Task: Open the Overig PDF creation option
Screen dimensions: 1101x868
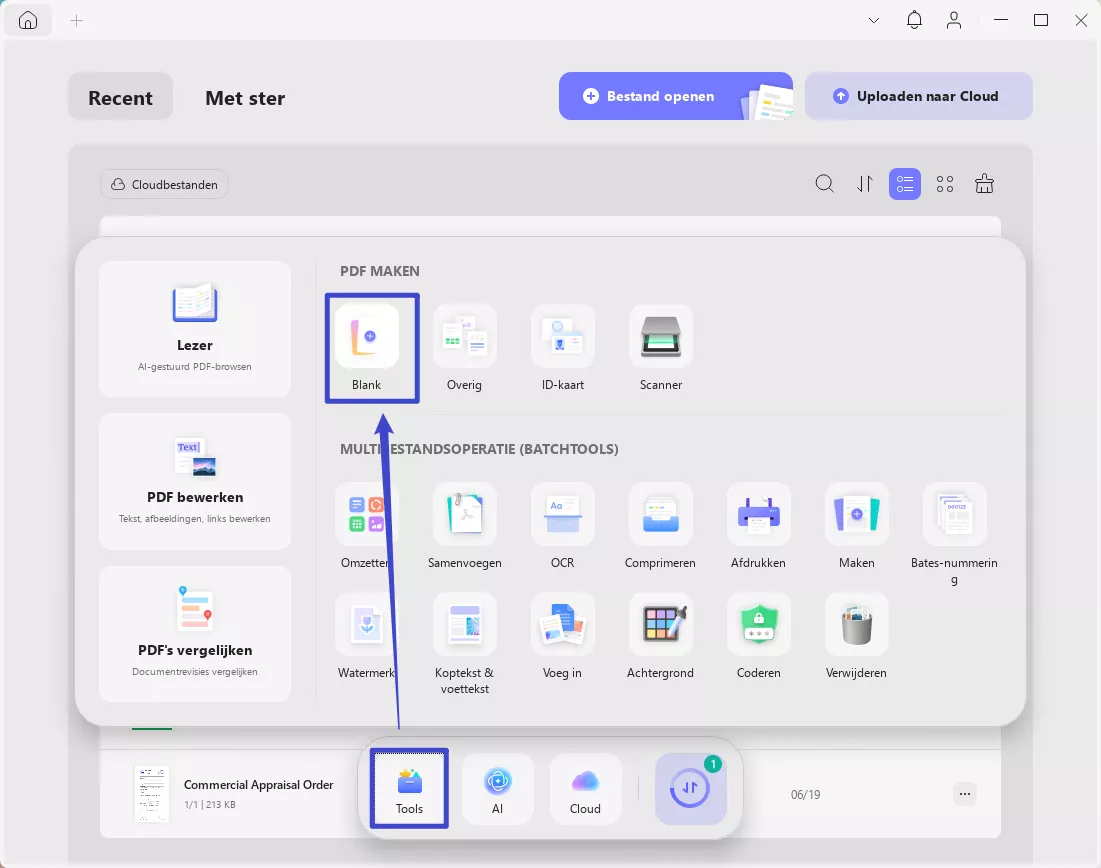Action: tap(464, 348)
